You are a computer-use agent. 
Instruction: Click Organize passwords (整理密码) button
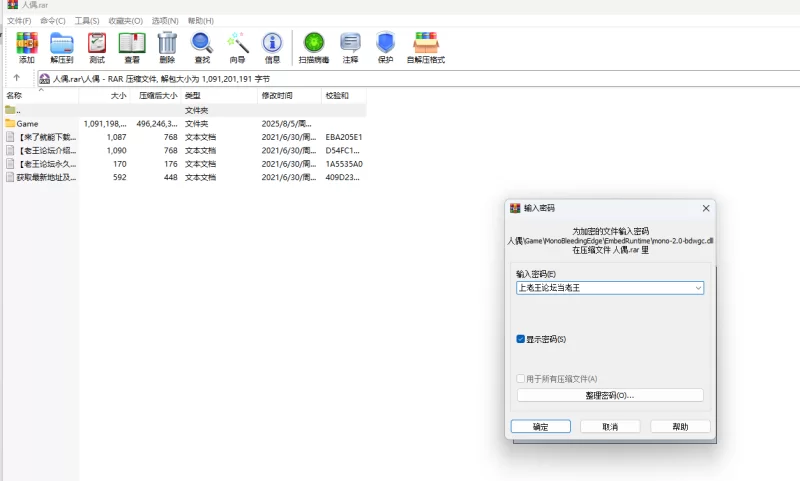(x=610, y=395)
